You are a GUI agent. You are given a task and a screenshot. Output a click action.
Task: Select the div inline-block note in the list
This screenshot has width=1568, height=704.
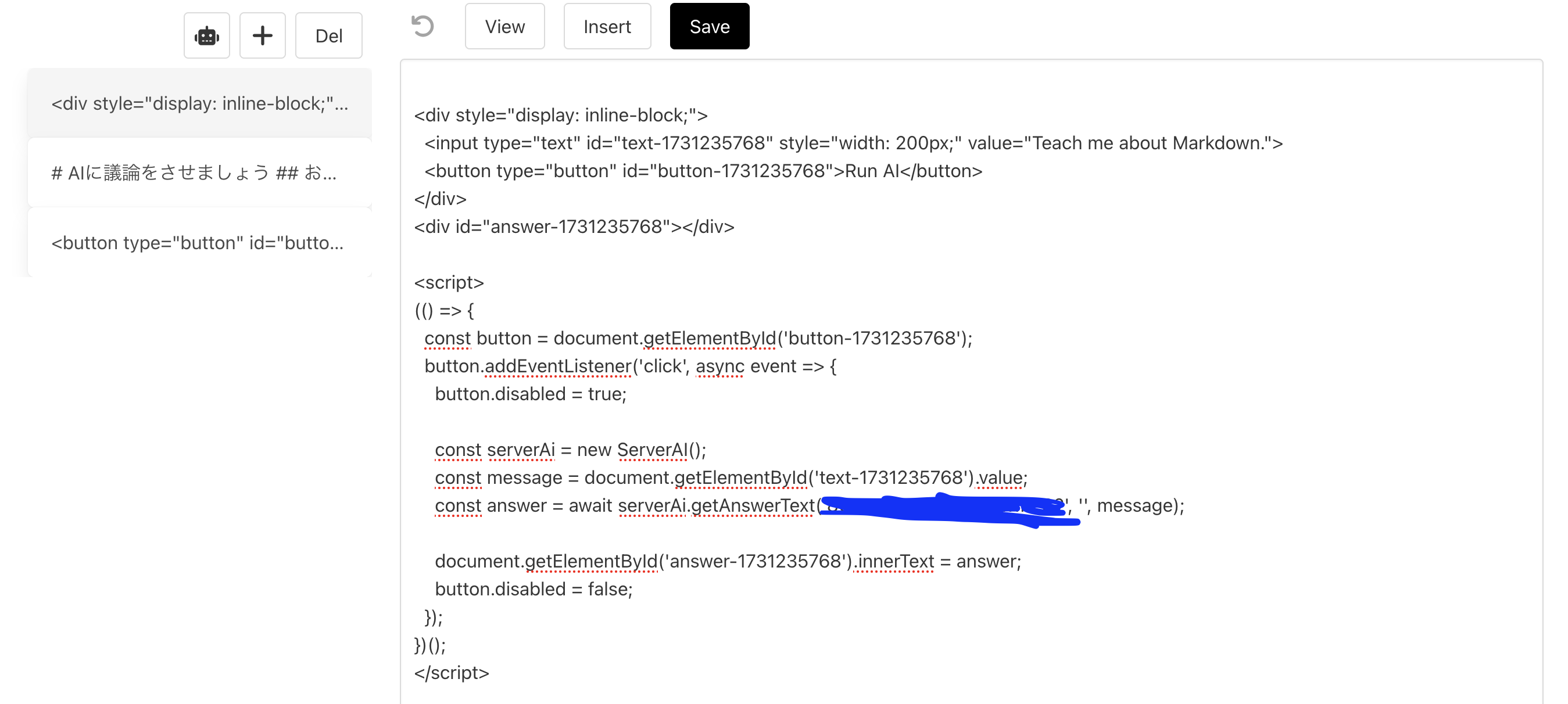[x=200, y=104]
